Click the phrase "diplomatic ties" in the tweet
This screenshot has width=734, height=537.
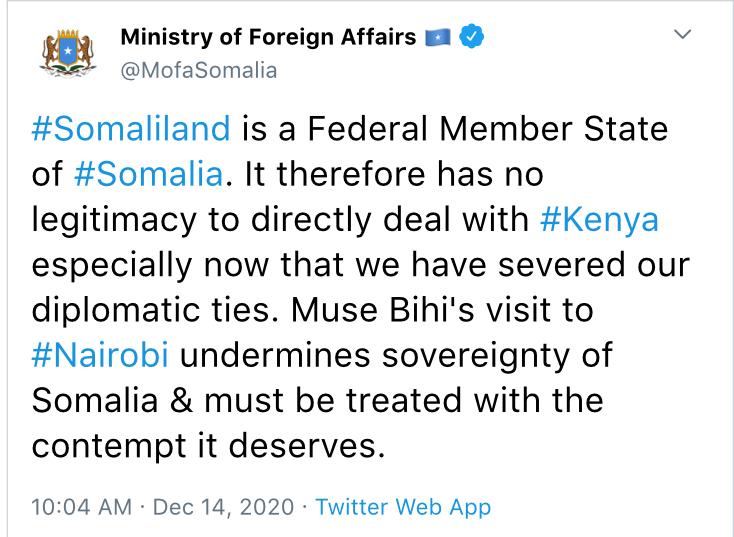click(151, 311)
